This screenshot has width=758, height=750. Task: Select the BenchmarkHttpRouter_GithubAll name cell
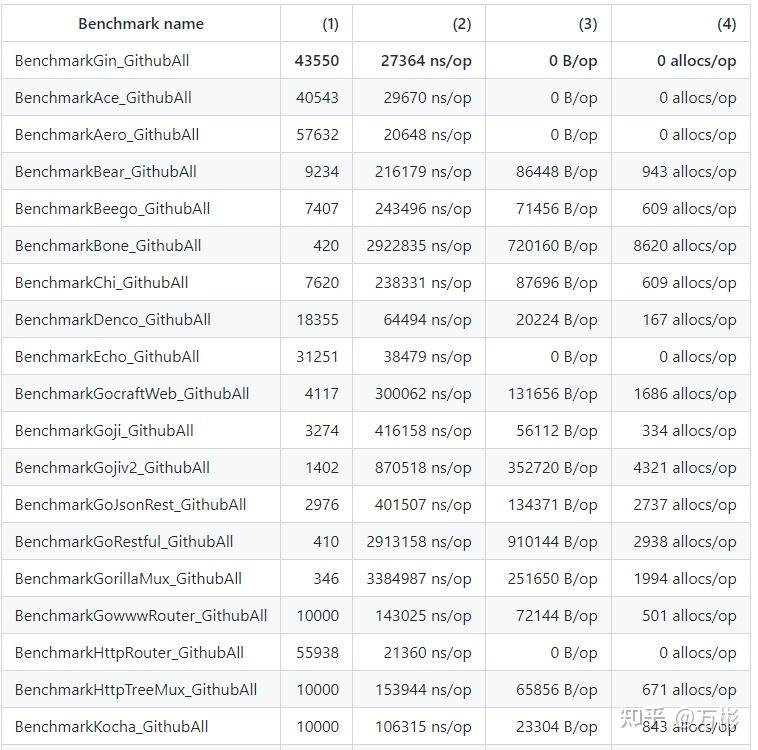click(129, 652)
